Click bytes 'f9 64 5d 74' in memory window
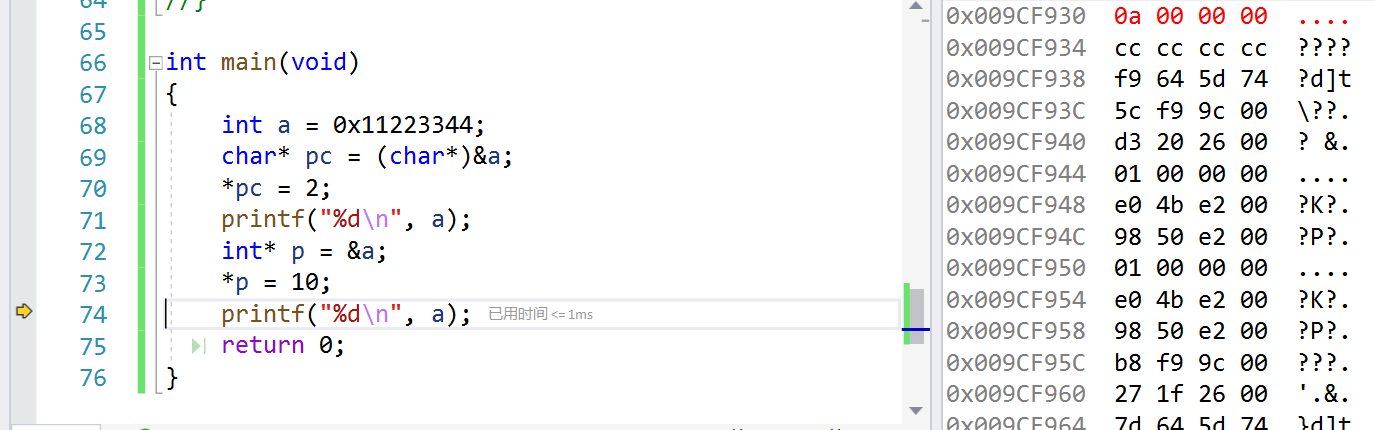Image resolution: width=1375 pixels, height=430 pixels. tap(1191, 79)
